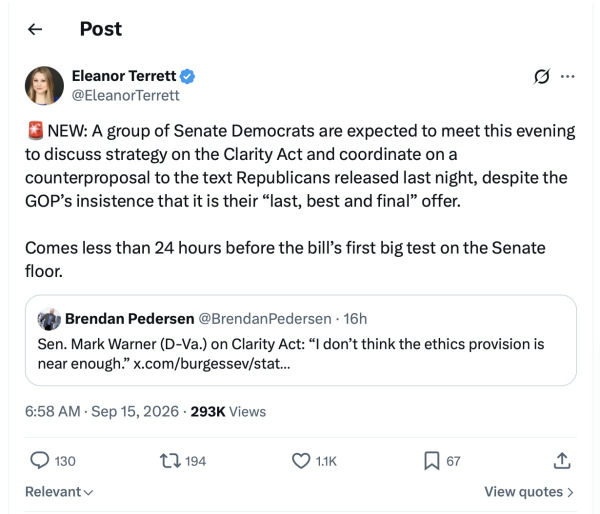Repost using the retweet arrows icon
Screen dimensions: 600x514
coord(170,461)
